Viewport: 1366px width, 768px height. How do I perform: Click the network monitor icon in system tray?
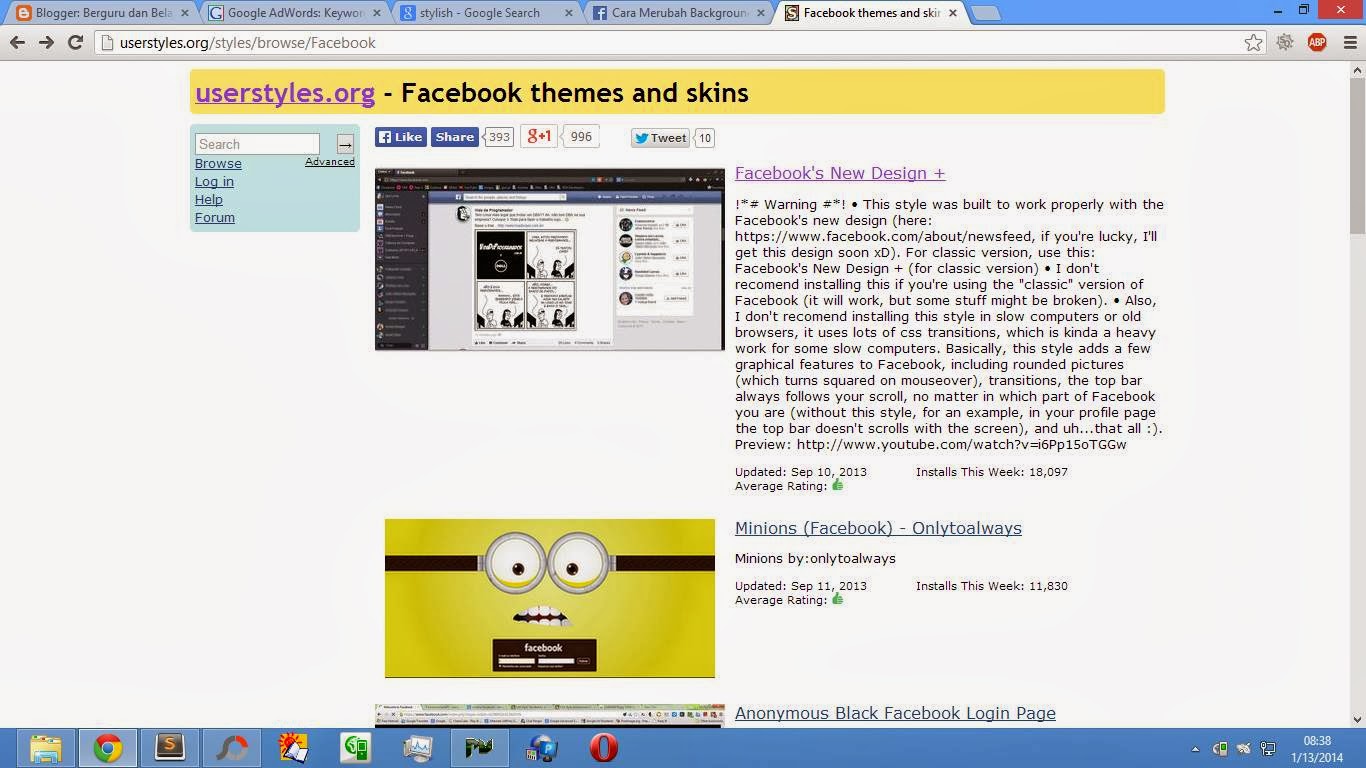point(1268,749)
